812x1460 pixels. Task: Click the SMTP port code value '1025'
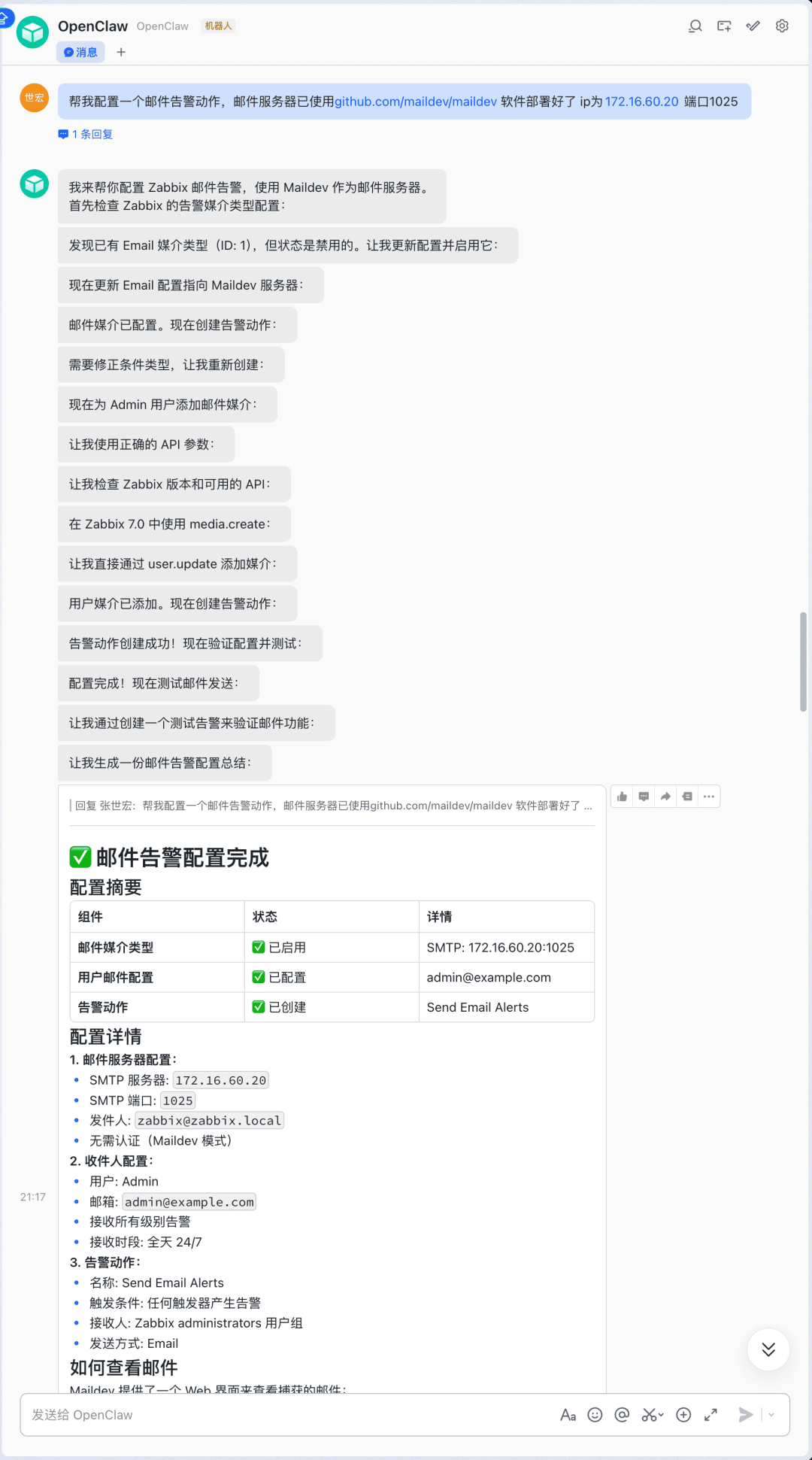pyautogui.click(x=178, y=1100)
